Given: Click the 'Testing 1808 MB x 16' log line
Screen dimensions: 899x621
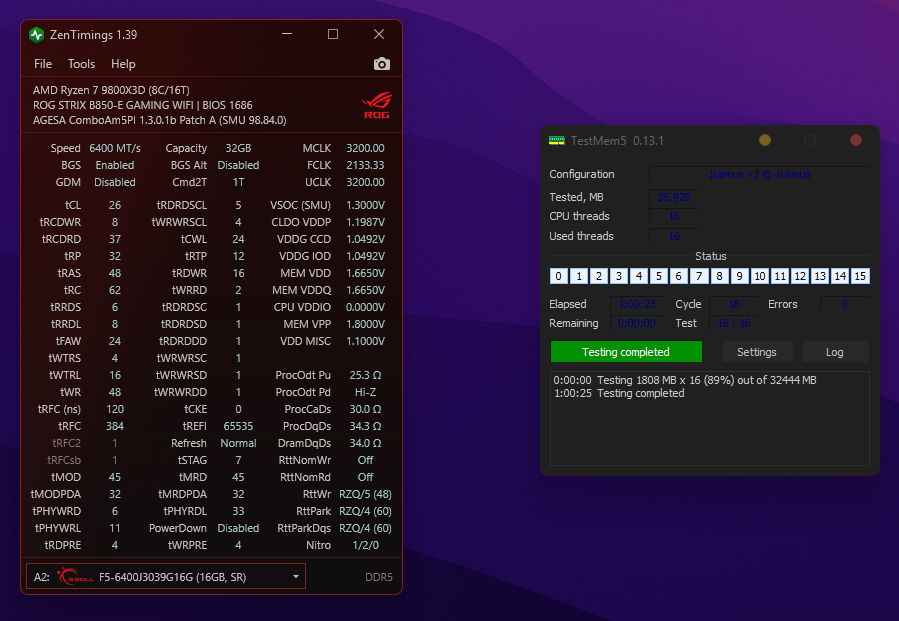Looking at the screenshot, I should tap(685, 380).
